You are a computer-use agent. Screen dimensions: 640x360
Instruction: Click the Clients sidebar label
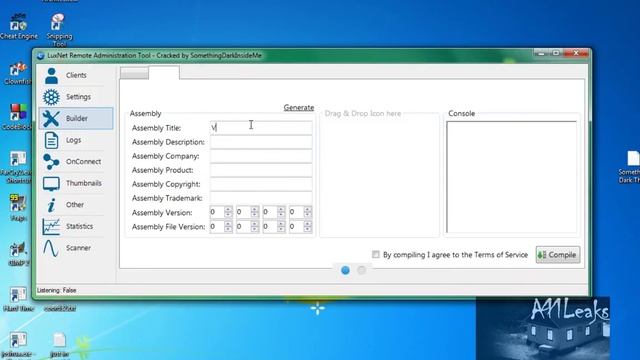[76, 76]
